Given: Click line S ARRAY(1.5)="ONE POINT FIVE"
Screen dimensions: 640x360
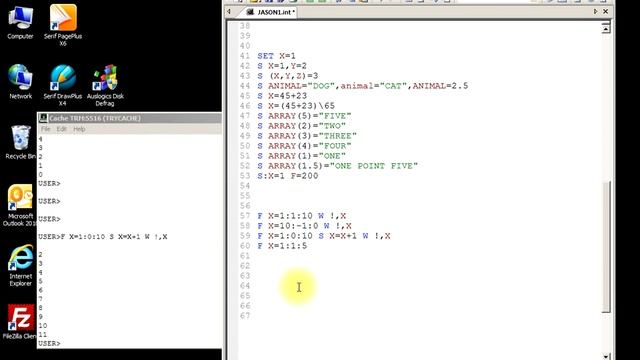Looking at the screenshot, I should click(338, 166).
